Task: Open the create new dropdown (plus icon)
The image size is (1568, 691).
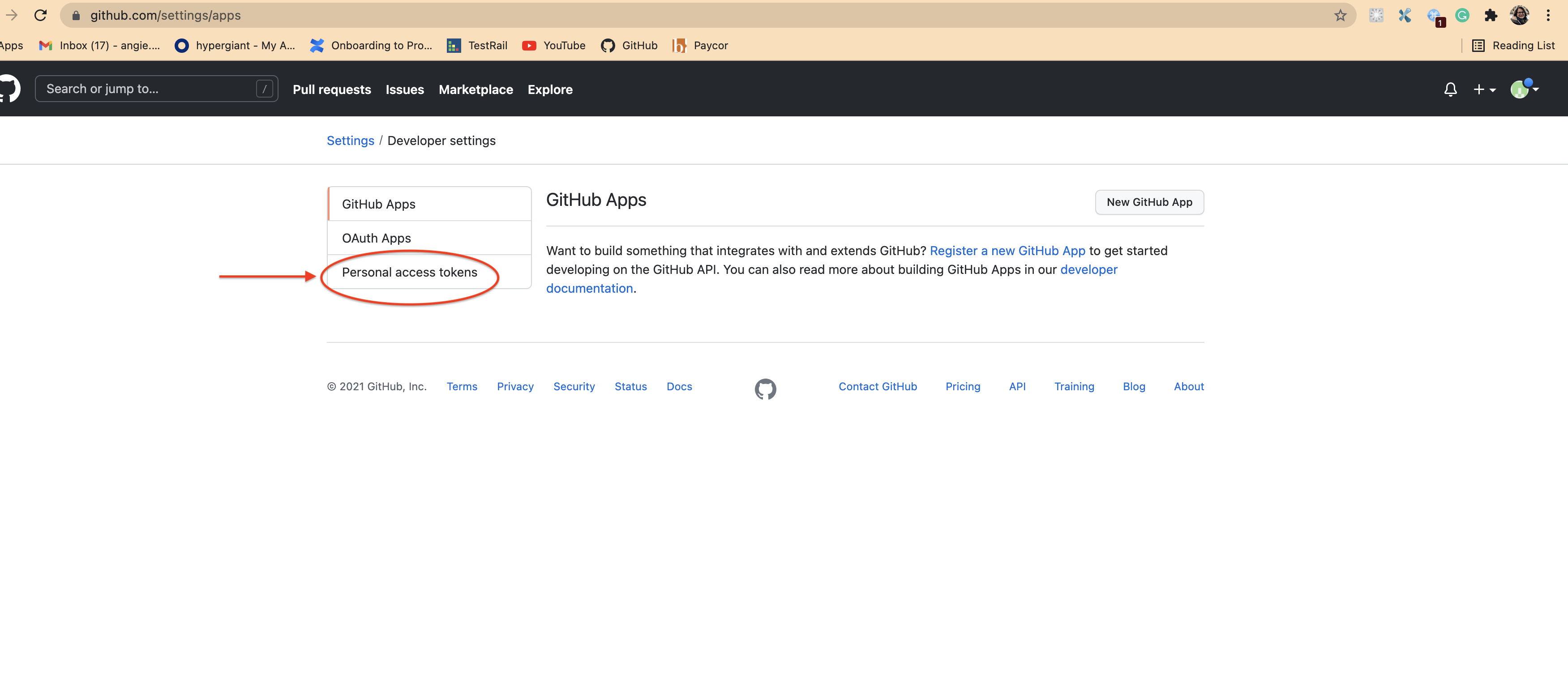Action: (x=1485, y=89)
